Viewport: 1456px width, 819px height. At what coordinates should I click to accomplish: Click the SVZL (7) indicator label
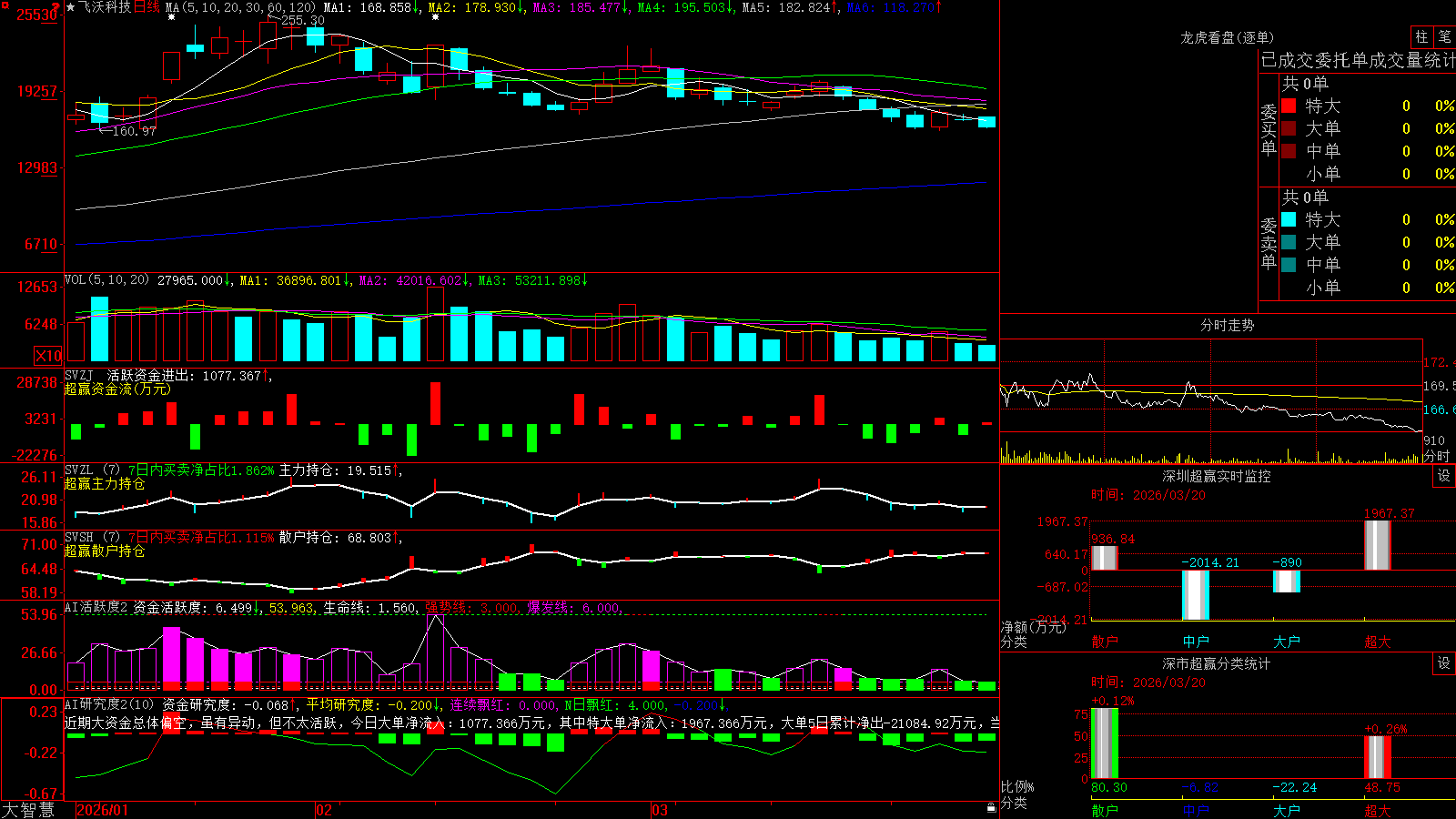point(93,470)
